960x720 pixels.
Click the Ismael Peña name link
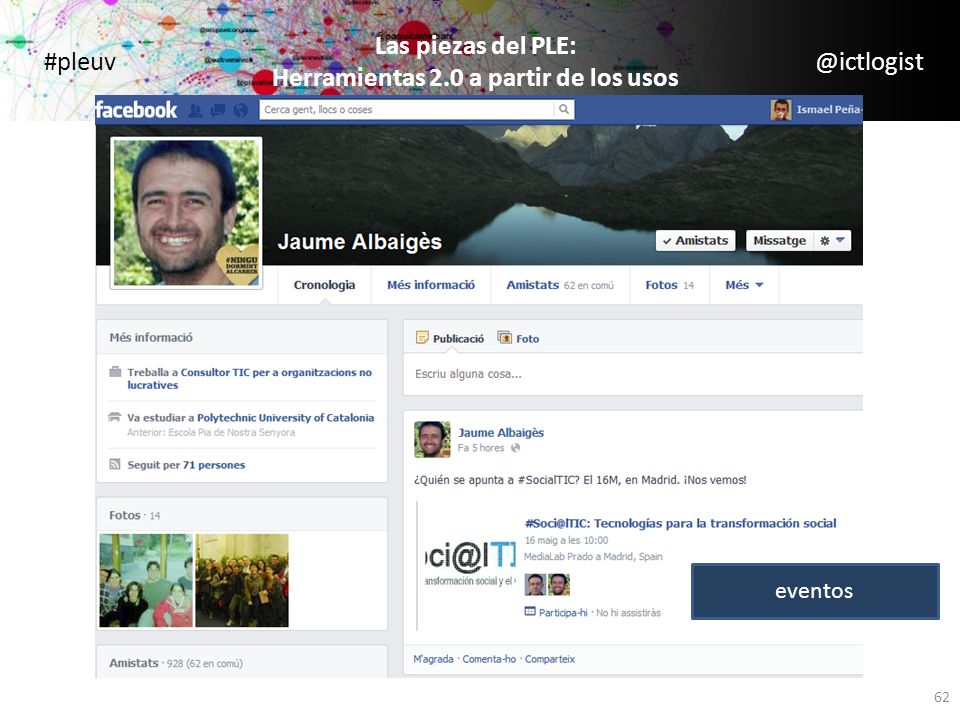[829, 110]
